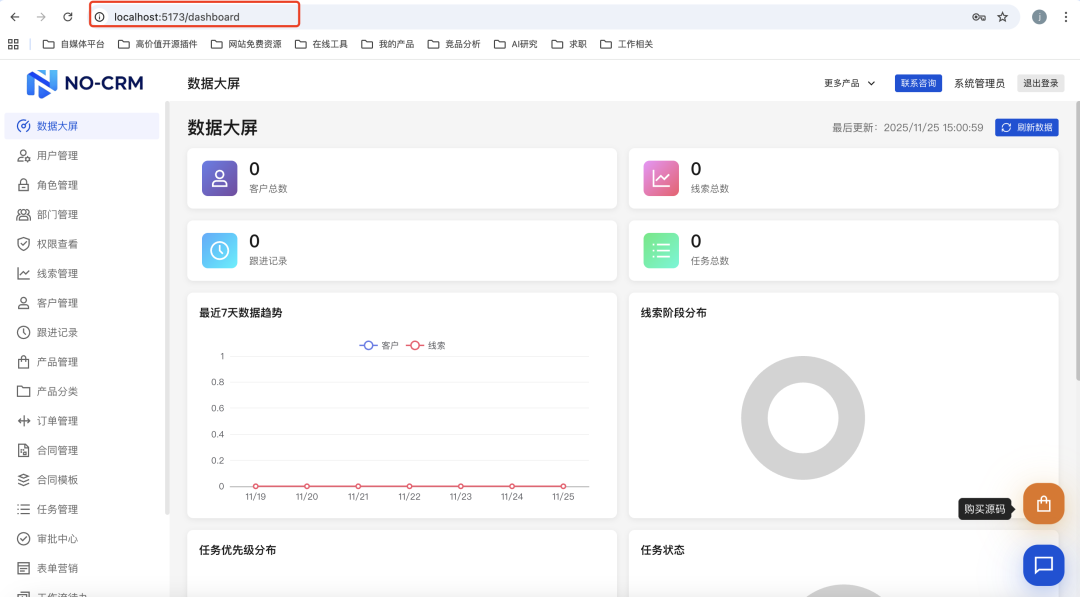Click the sidebar vertical scrollbar
Viewport: 1080px width, 597px height.
pyautogui.click(x=167, y=308)
